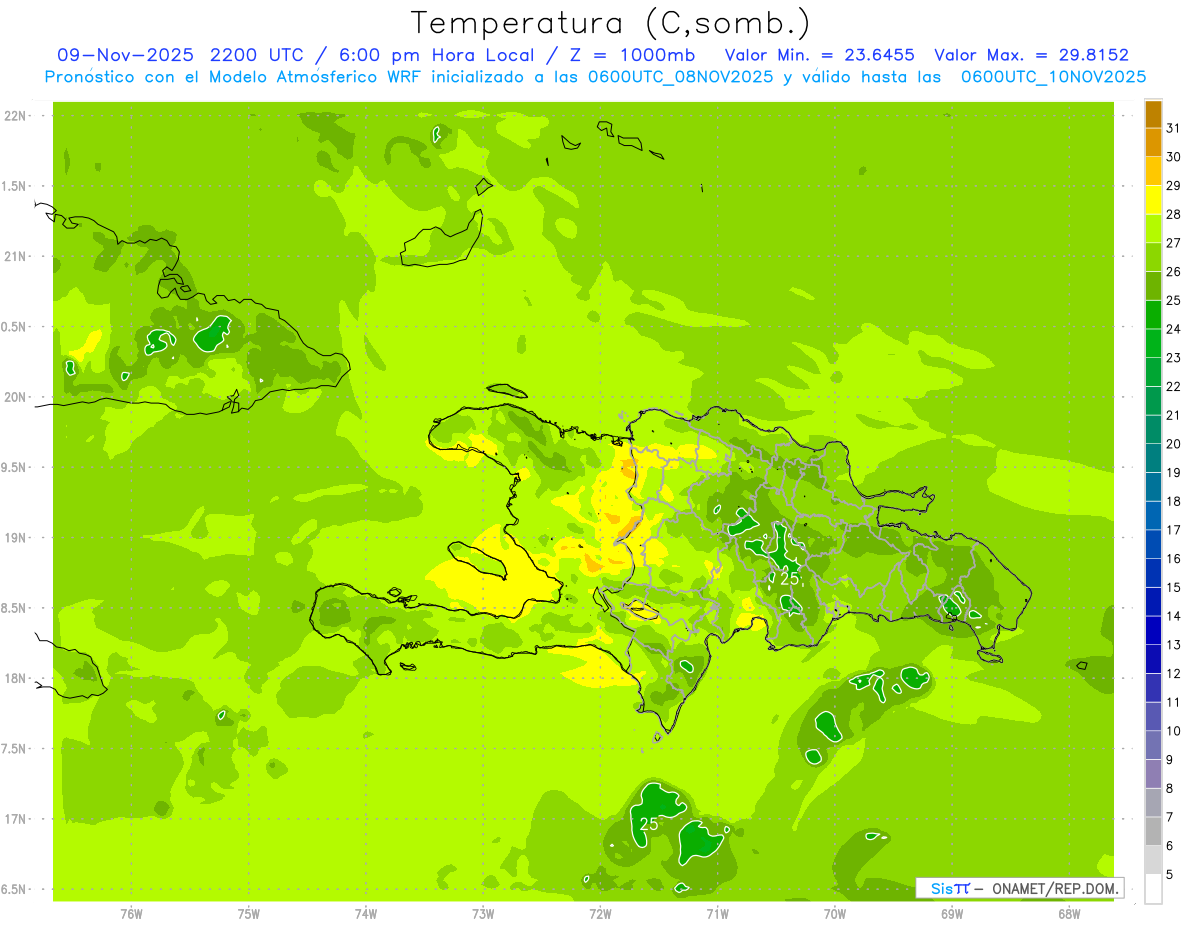Image resolution: width=1200 pixels, height=927 pixels.
Task: Click contour label "25" over the southern sea
Action: coord(649,824)
